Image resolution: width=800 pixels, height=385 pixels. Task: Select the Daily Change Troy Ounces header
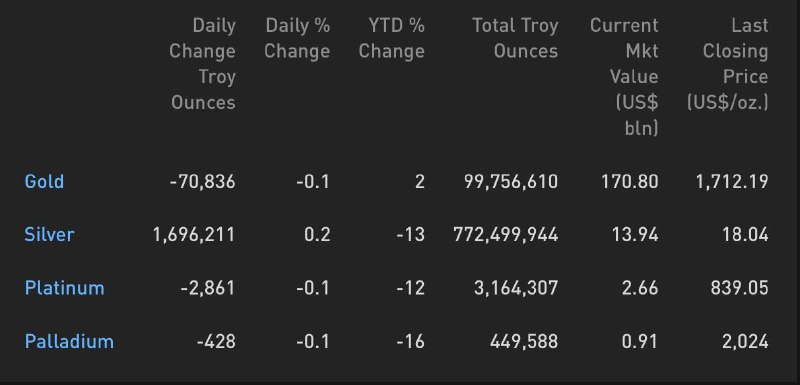point(203,64)
